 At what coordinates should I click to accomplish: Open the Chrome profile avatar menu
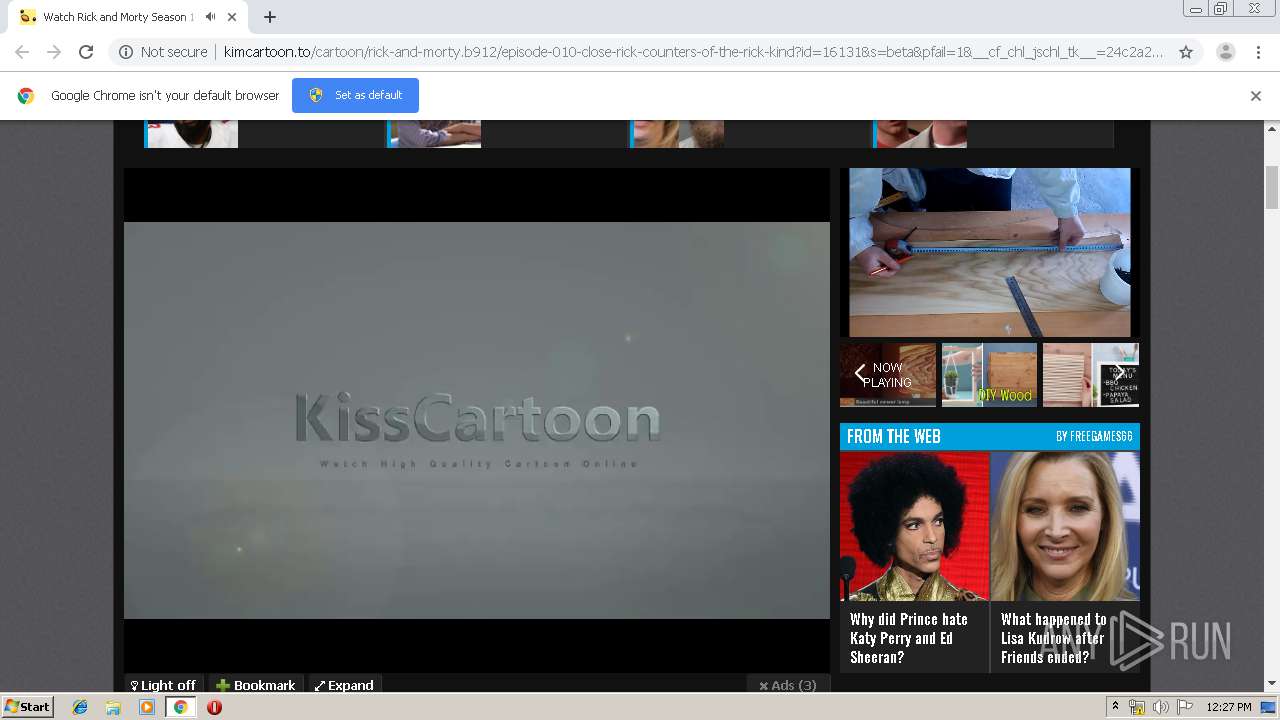tap(1225, 52)
